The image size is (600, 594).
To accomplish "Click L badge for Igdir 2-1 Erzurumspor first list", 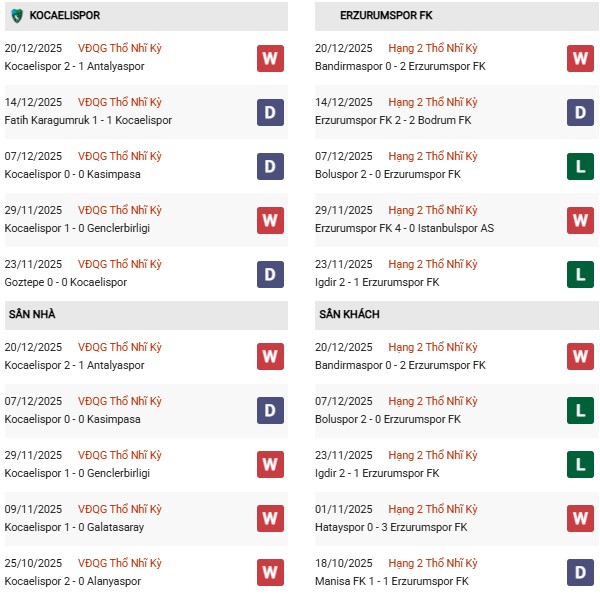I will point(581,274).
